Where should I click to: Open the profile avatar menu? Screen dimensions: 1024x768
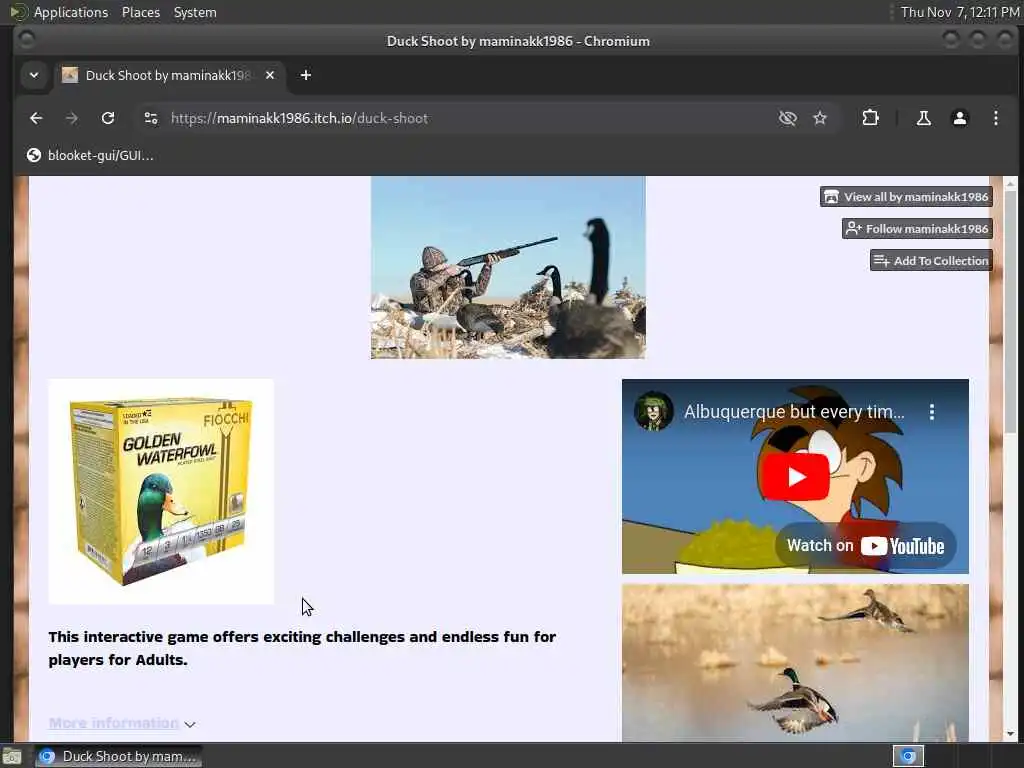tap(959, 118)
